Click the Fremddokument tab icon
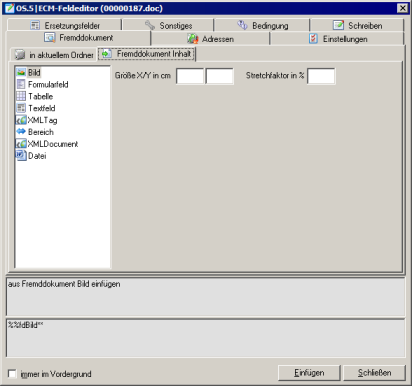The image size is (412, 386). [x=50, y=38]
